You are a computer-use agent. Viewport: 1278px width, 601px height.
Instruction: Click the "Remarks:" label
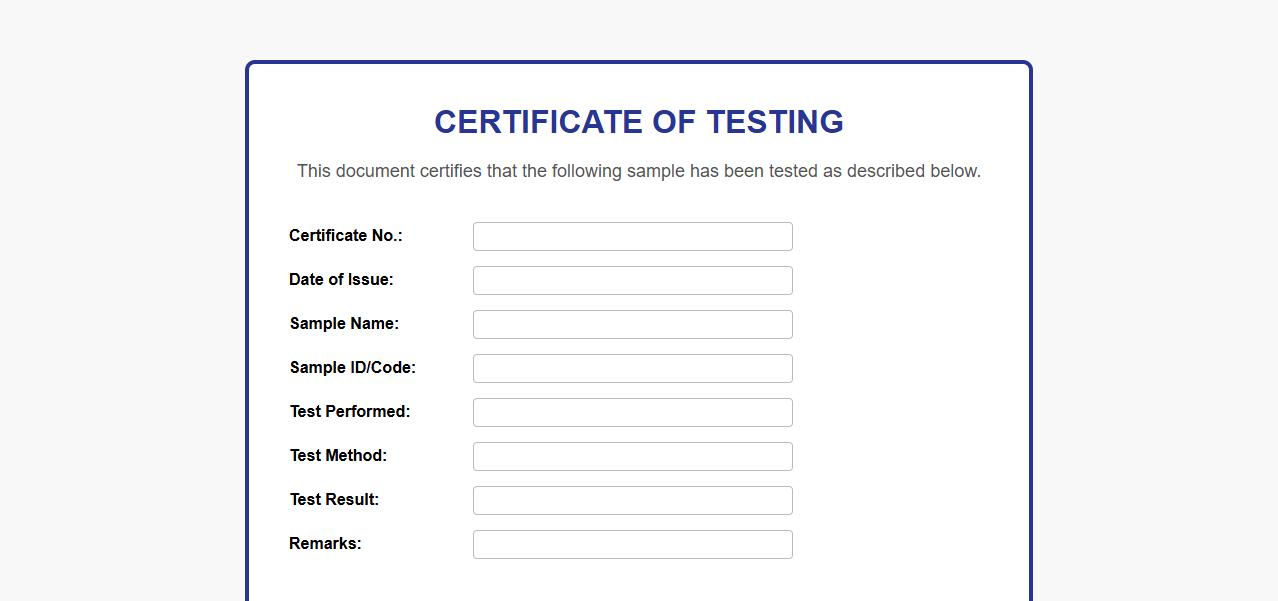click(x=325, y=544)
